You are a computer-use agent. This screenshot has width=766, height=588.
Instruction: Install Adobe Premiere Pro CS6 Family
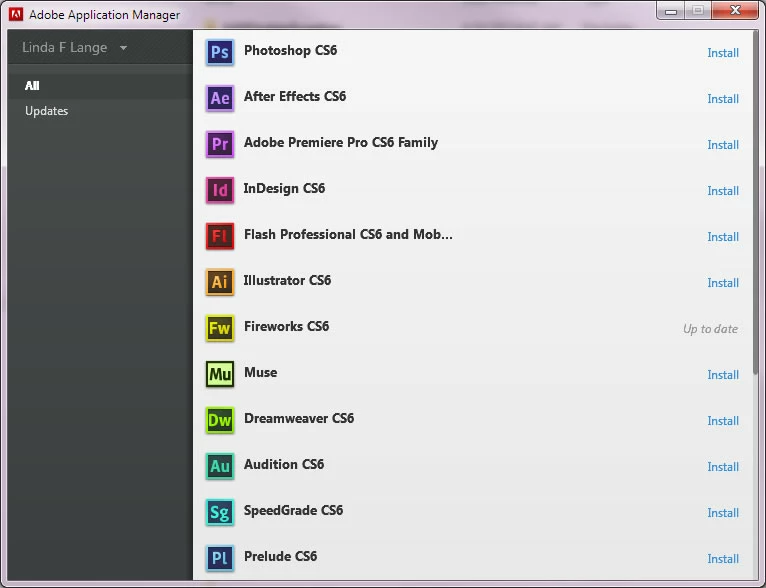tap(723, 145)
